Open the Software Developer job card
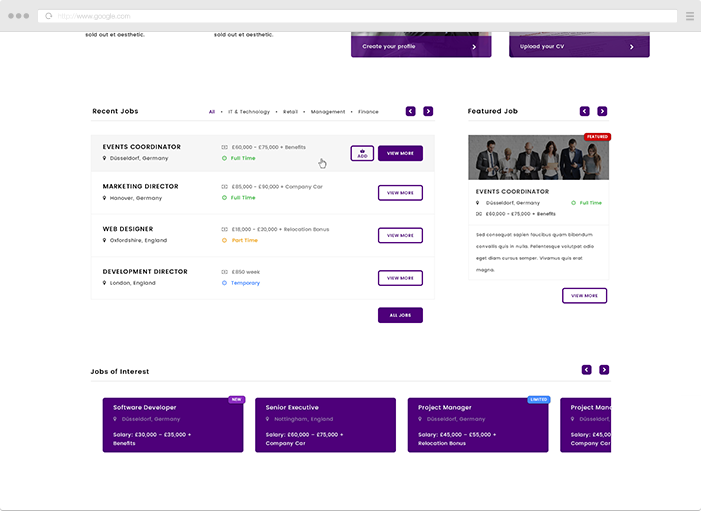Viewport: 701px width, 511px height. (x=173, y=425)
